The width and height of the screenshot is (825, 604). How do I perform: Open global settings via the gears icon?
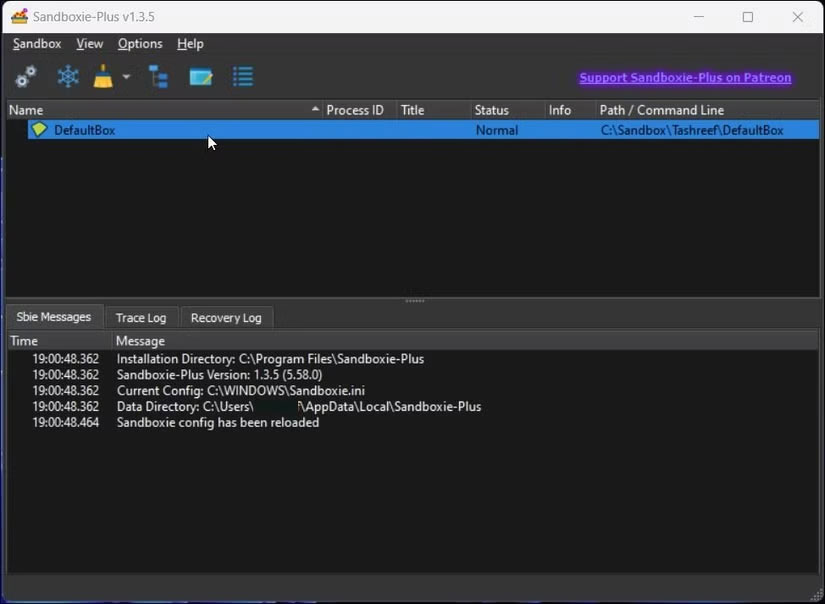[x=25, y=76]
